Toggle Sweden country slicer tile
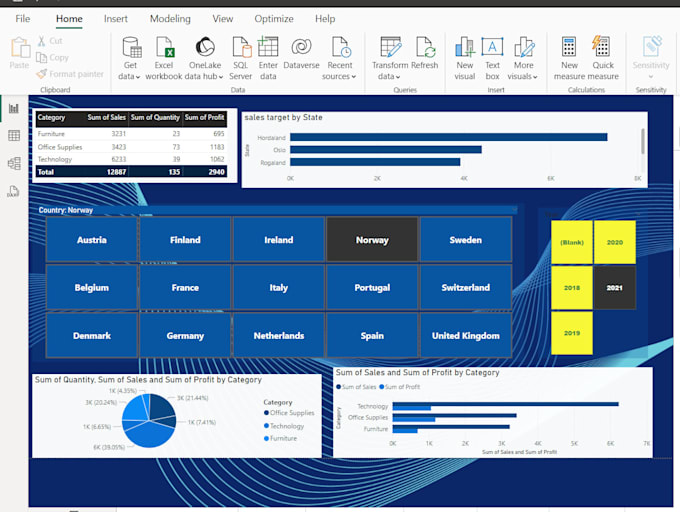This screenshot has width=680, height=512. [x=466, y=240]
